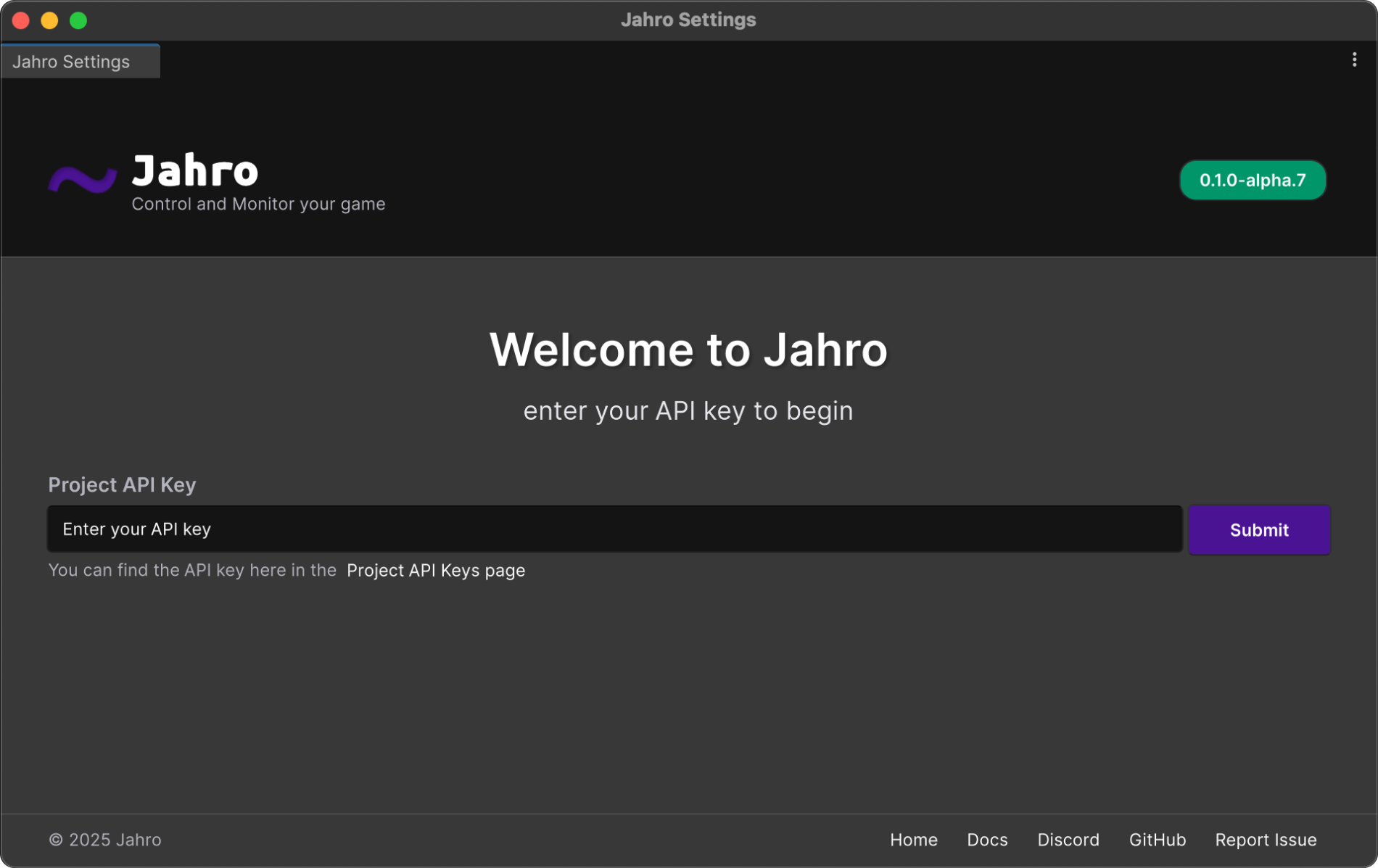Click the © 2025 Jahro copyright text

pyautogui.click(x=105, y=840)
